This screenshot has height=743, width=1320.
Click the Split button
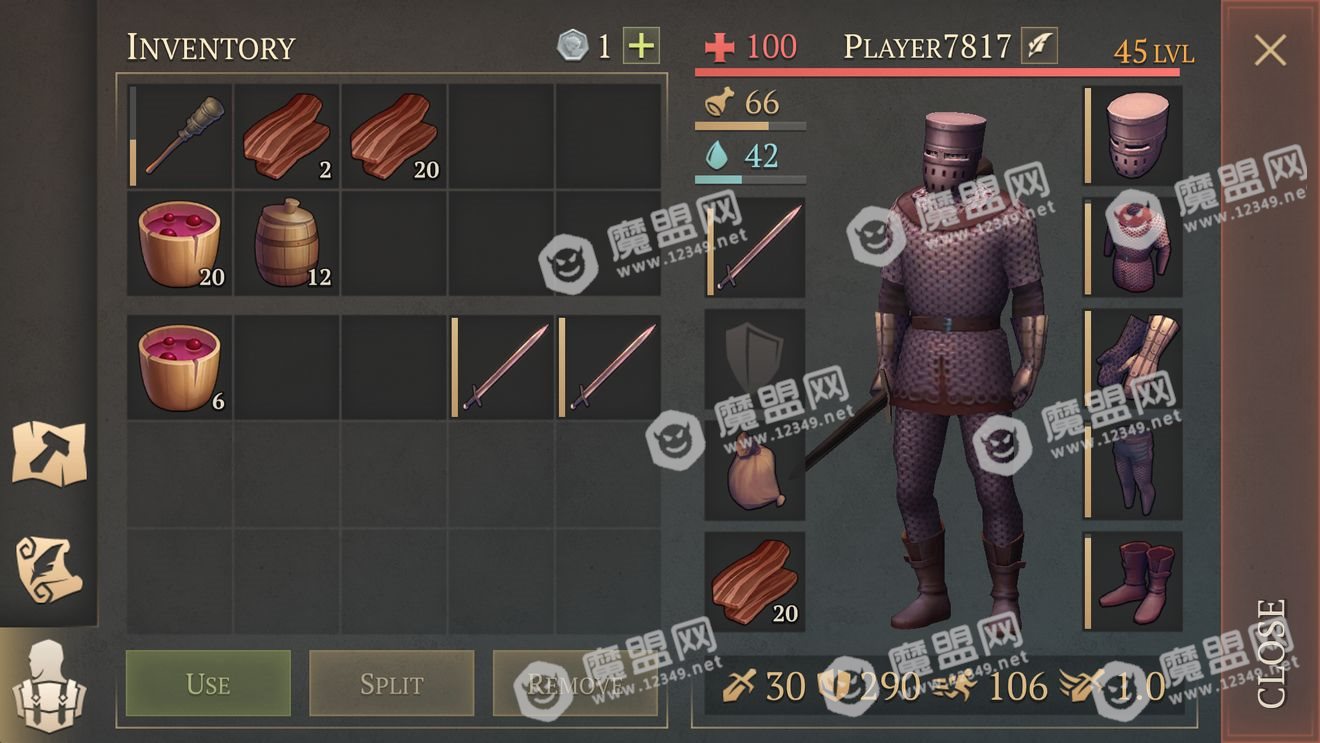click(x=391, y=684)
